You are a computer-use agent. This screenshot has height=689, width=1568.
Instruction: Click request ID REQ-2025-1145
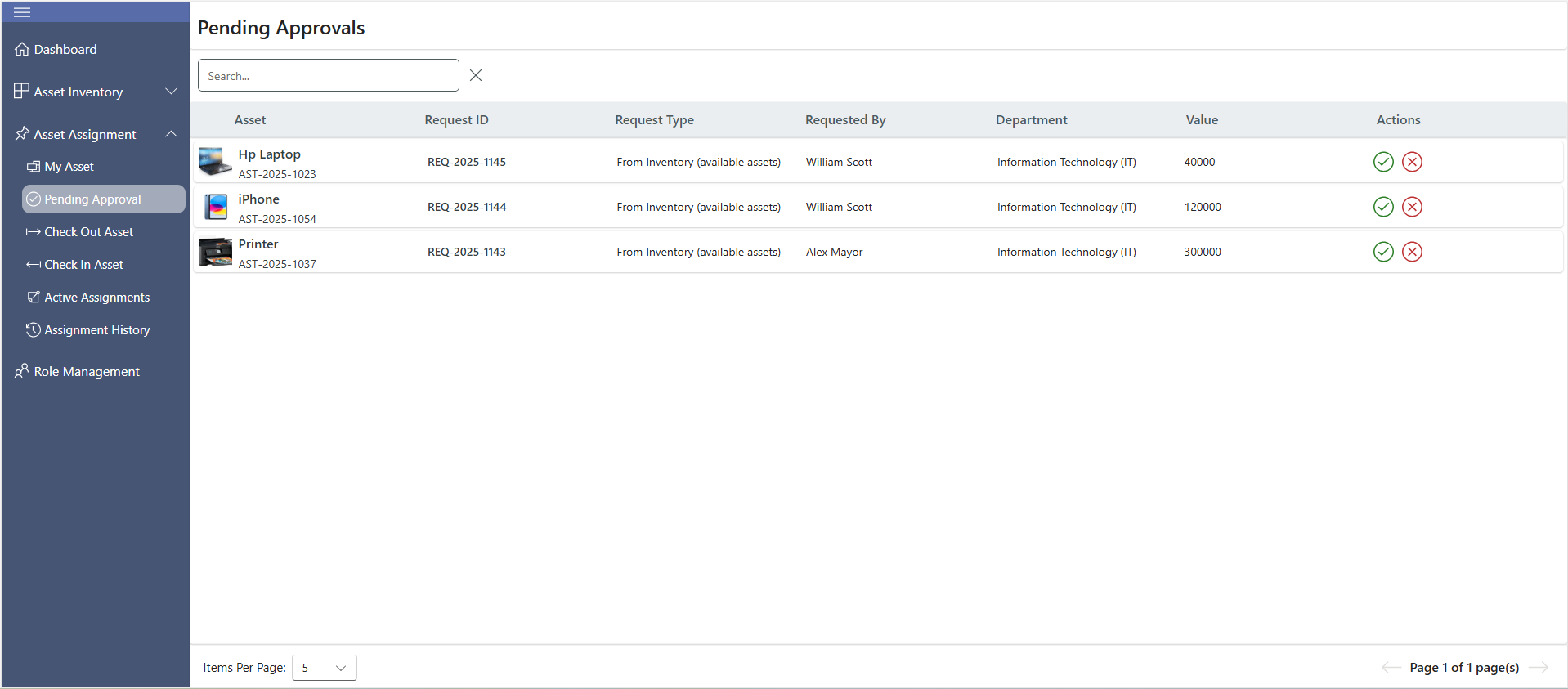click(467, 162)
